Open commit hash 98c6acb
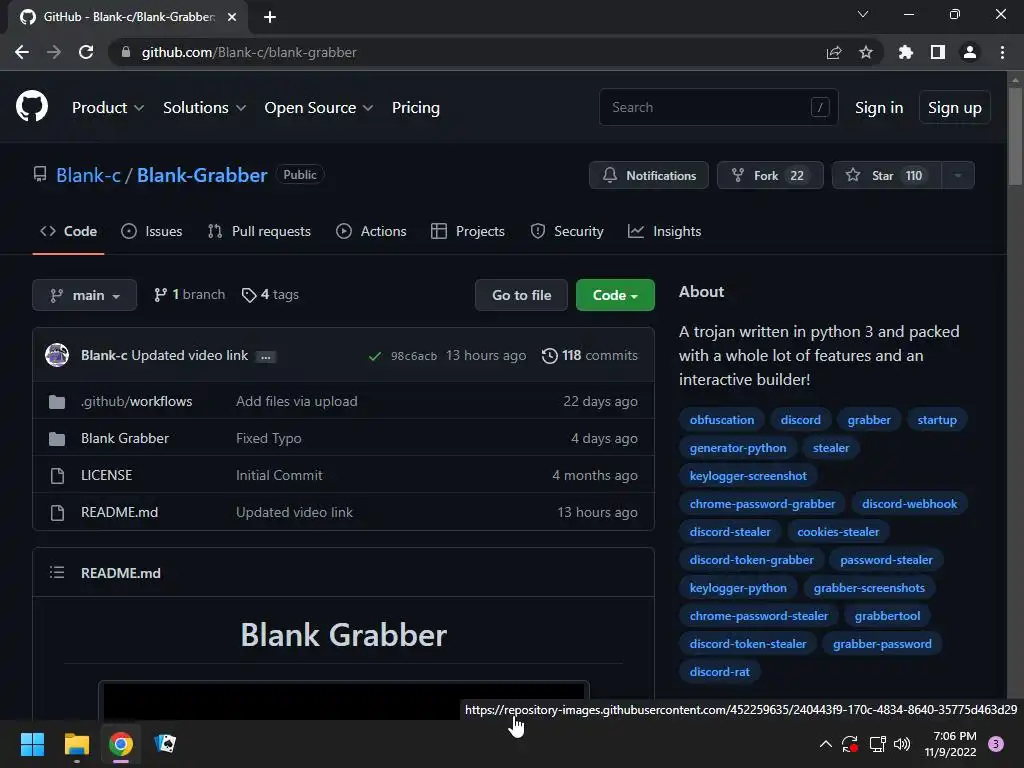1024x768 pixels. pos(413,356)
